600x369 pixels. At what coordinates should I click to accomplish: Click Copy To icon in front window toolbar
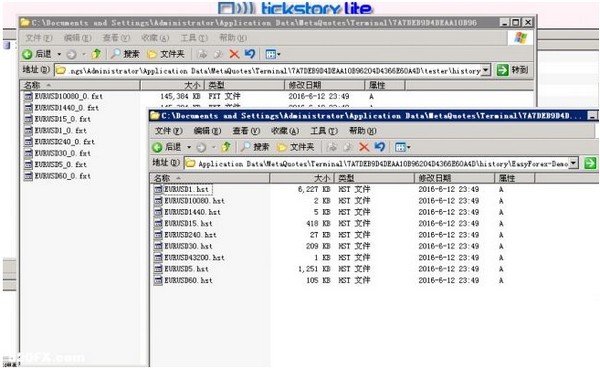(x=348, y=147)
